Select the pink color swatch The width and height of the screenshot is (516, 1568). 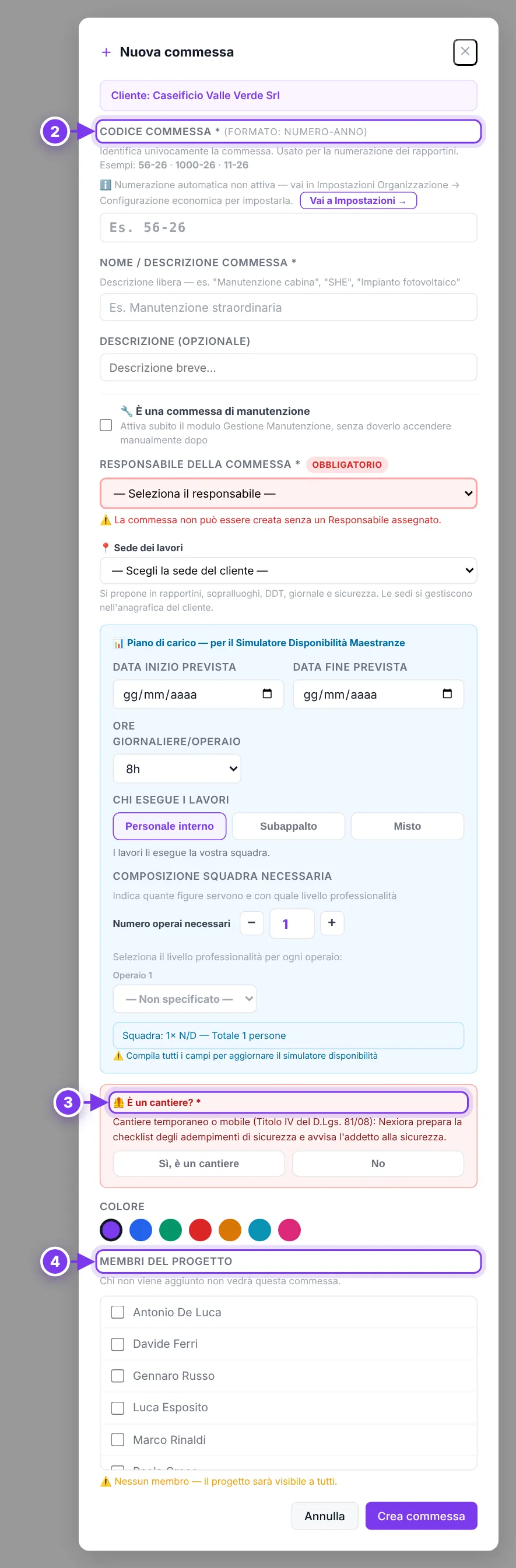(289, 1229)
